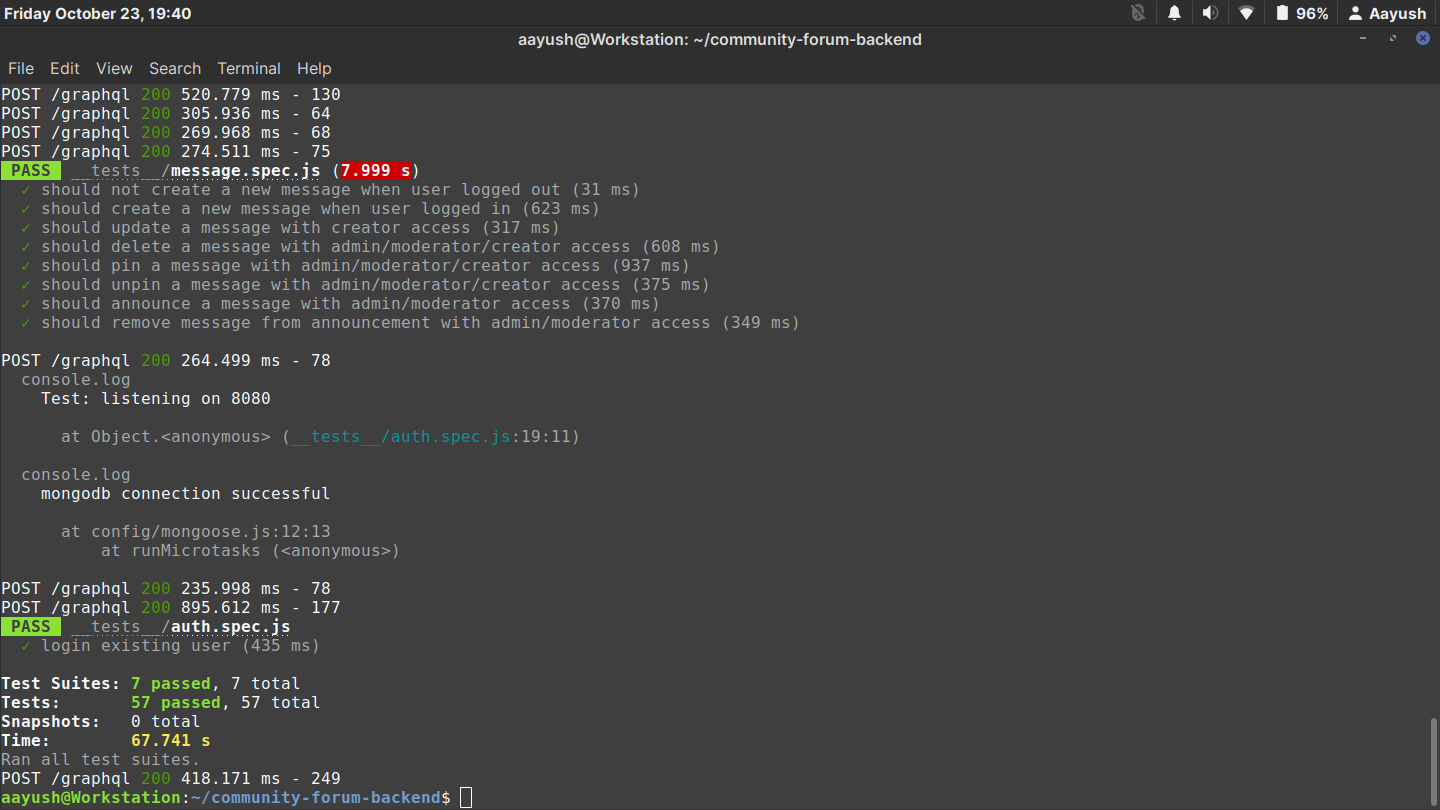Click the 67.741 s time value
This screenshot has width=1440, height=810.
click(x=171, y=741)
